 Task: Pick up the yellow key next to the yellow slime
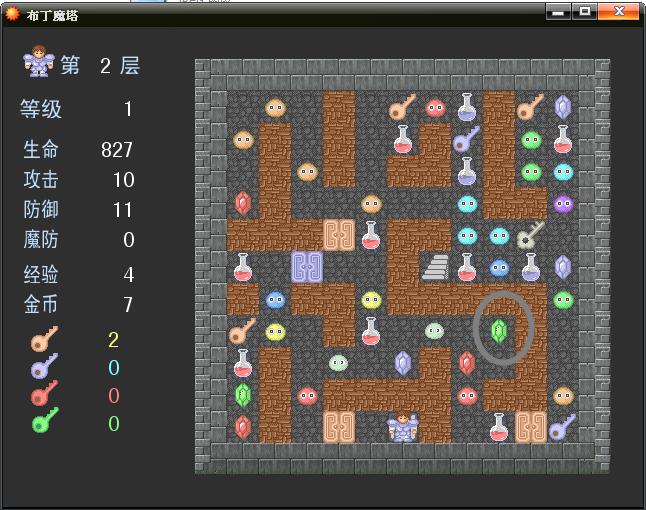(x=243, y=332)
